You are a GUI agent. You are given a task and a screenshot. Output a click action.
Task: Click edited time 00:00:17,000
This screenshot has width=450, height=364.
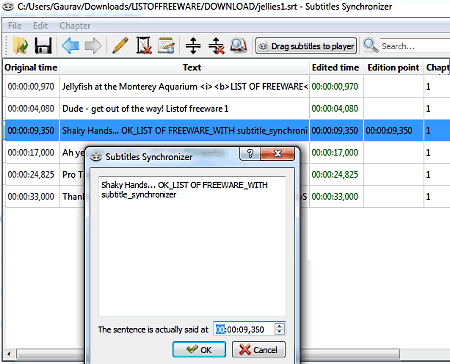pos(336,153)
